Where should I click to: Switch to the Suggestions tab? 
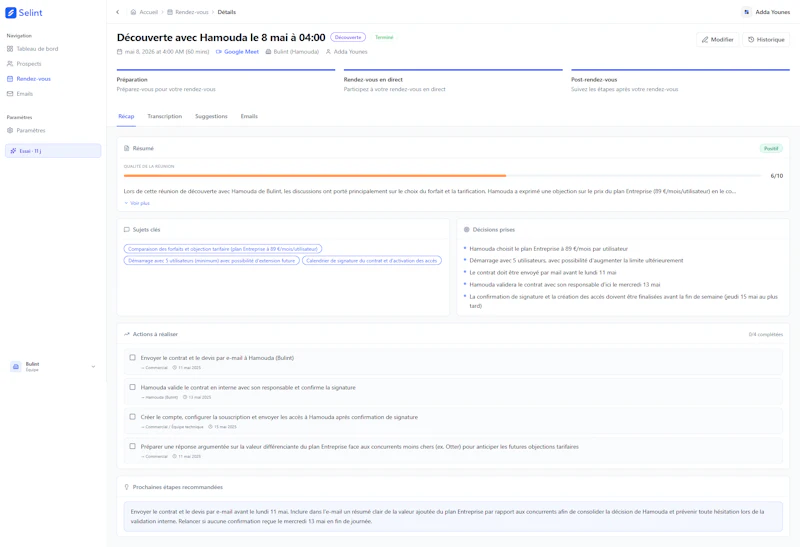(211, 116)
